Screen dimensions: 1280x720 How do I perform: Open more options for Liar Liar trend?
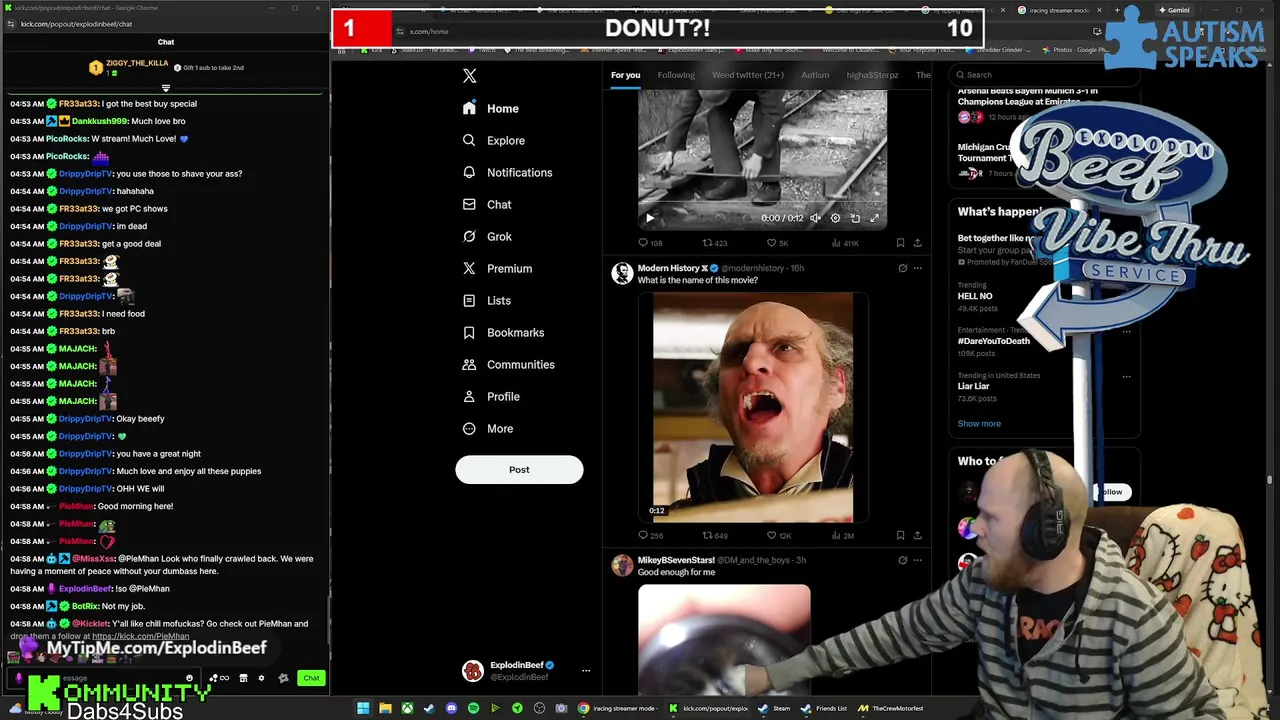click(x=1126, y=377)
